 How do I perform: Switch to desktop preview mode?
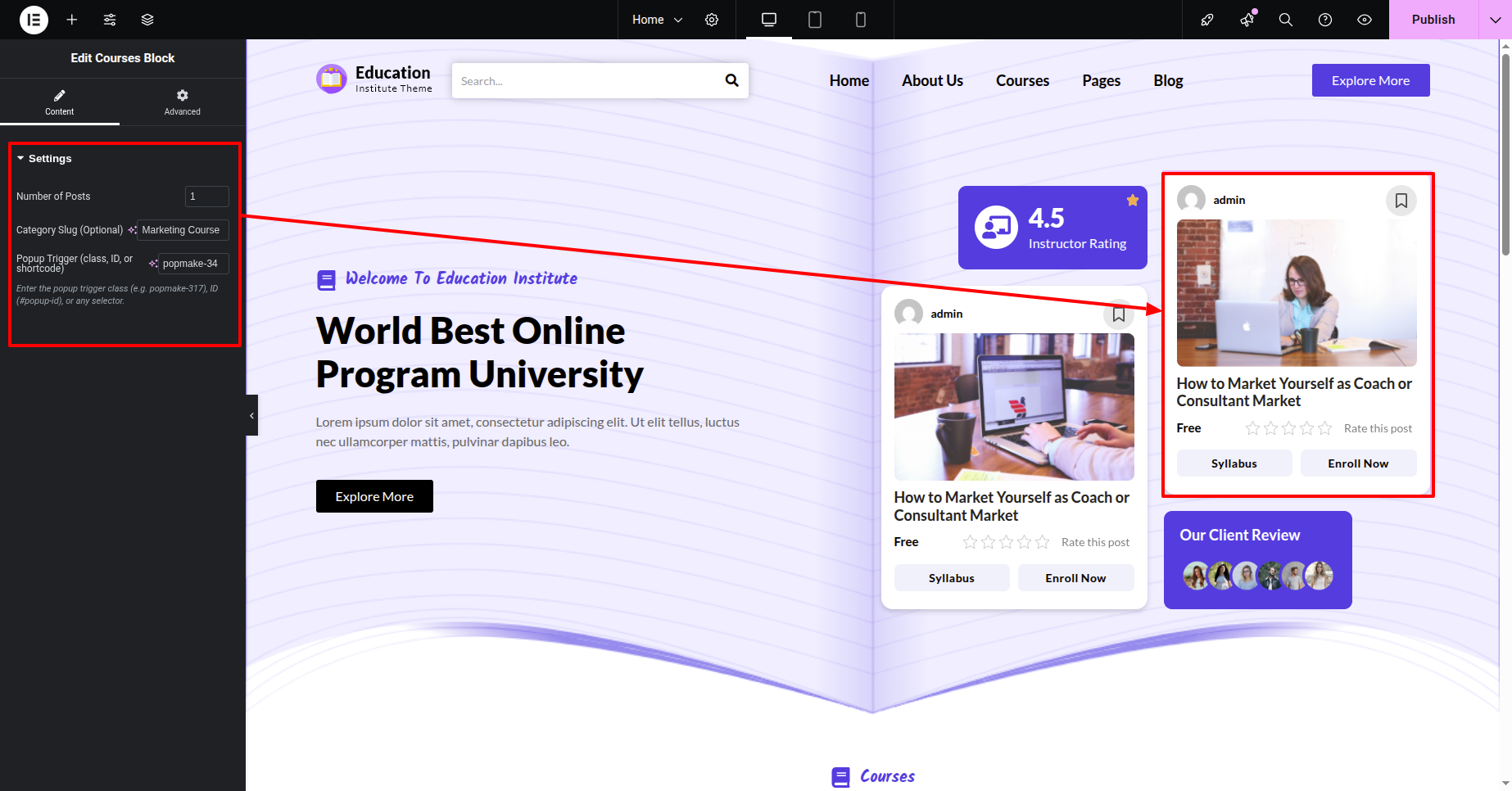[769, 20]
